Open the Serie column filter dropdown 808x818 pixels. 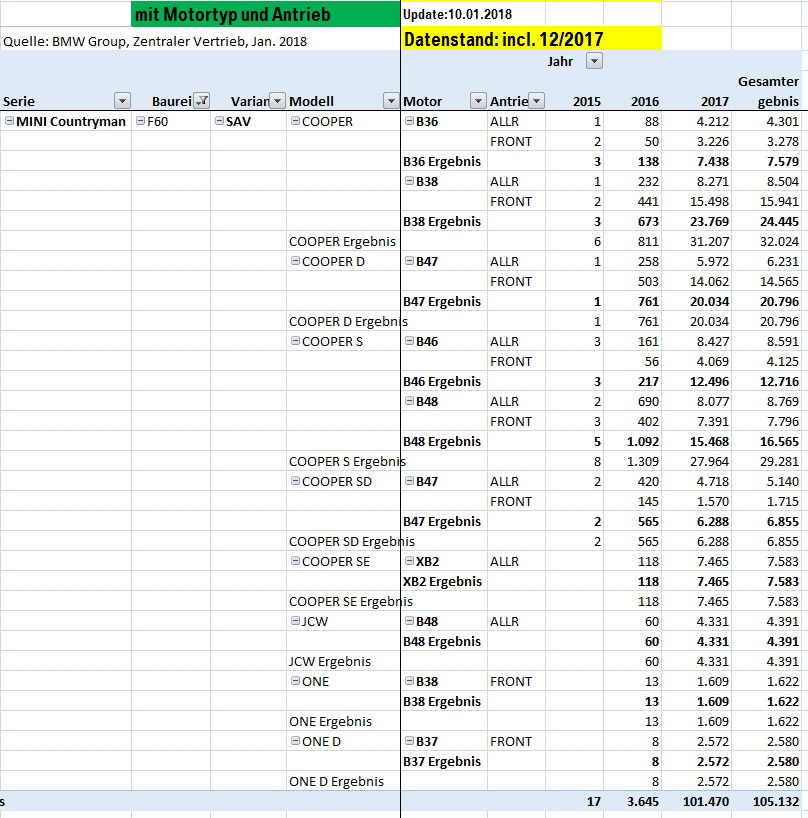point(122,101)
